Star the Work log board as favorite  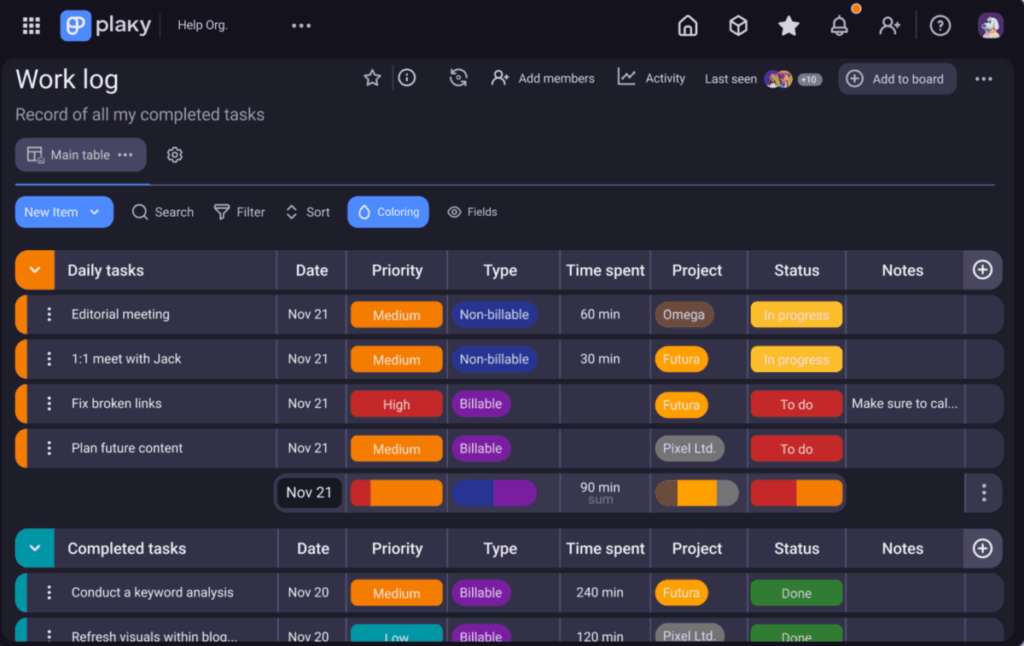pos(372,78)
